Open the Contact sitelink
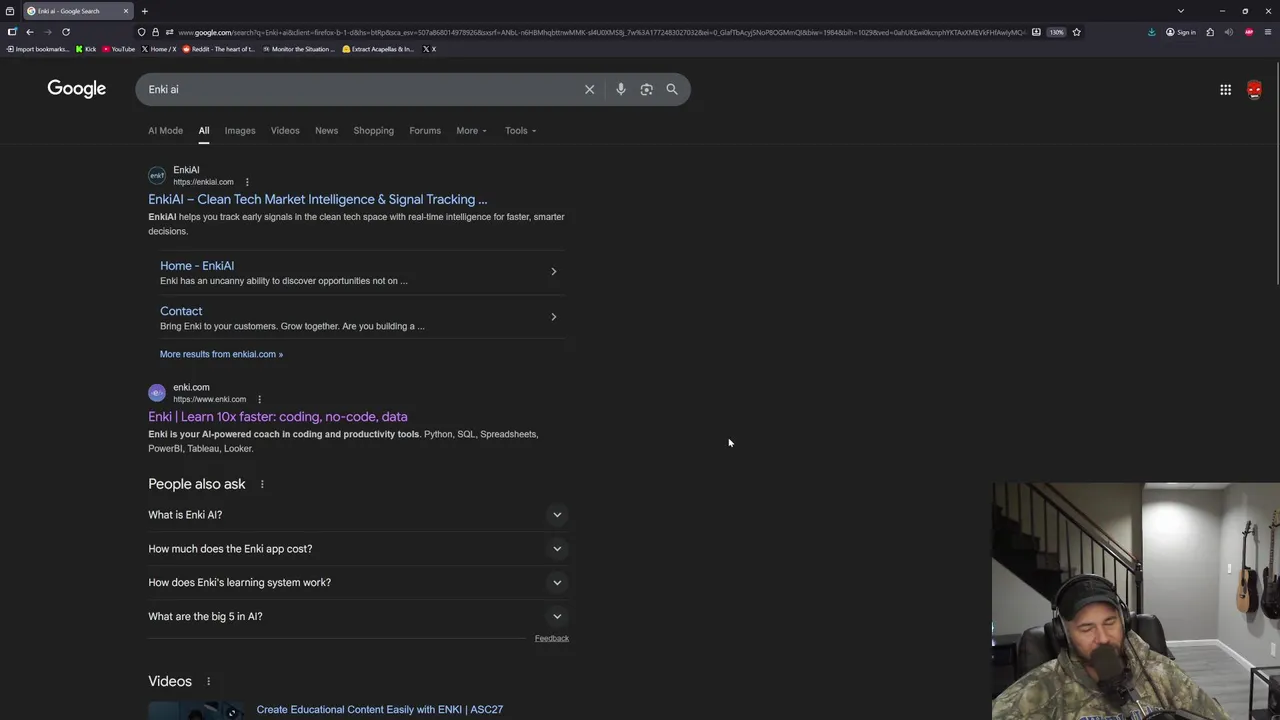This screenshot has width=1280, height=720. (181, 311)
